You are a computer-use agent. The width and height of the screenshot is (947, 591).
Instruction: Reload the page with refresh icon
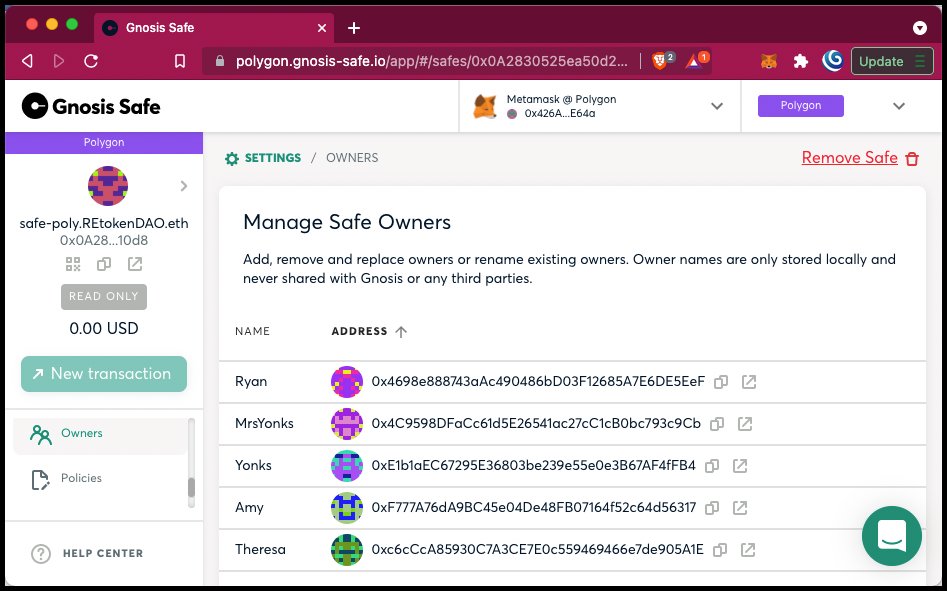(x=91, y=61)
